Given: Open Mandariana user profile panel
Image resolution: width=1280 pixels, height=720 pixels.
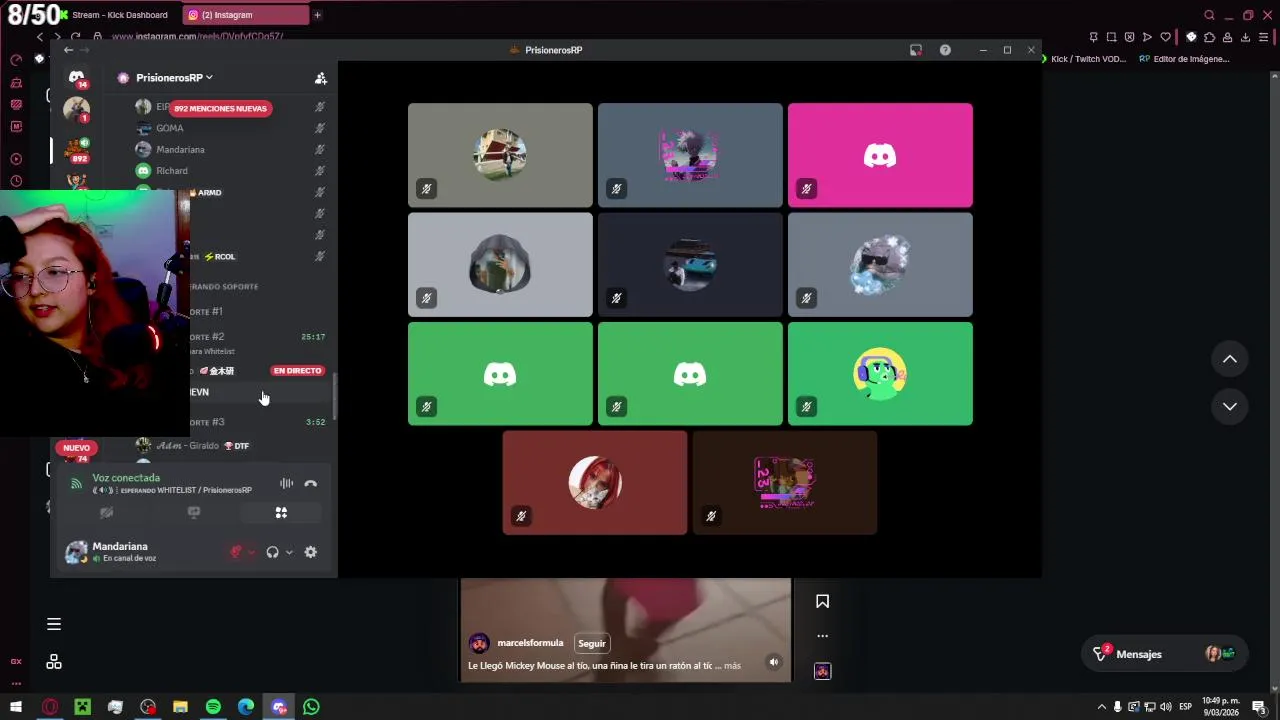Looking at the screenshot, I should [120, 552].
